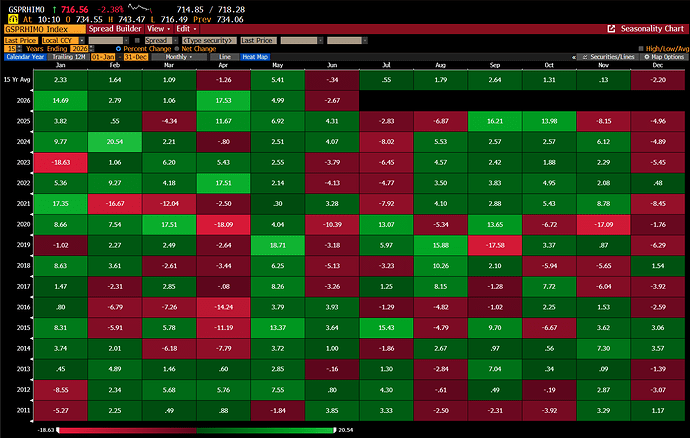This screenshot has width=690, height=438.
Task: Collapse panel using the double-chevron arrow
Action: coord(574,57)
